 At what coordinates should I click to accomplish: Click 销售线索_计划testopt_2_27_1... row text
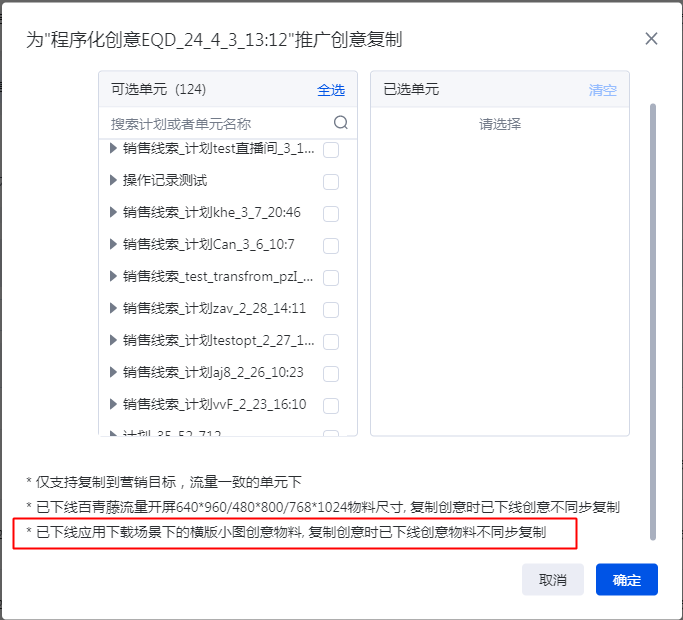coord(219,341)
